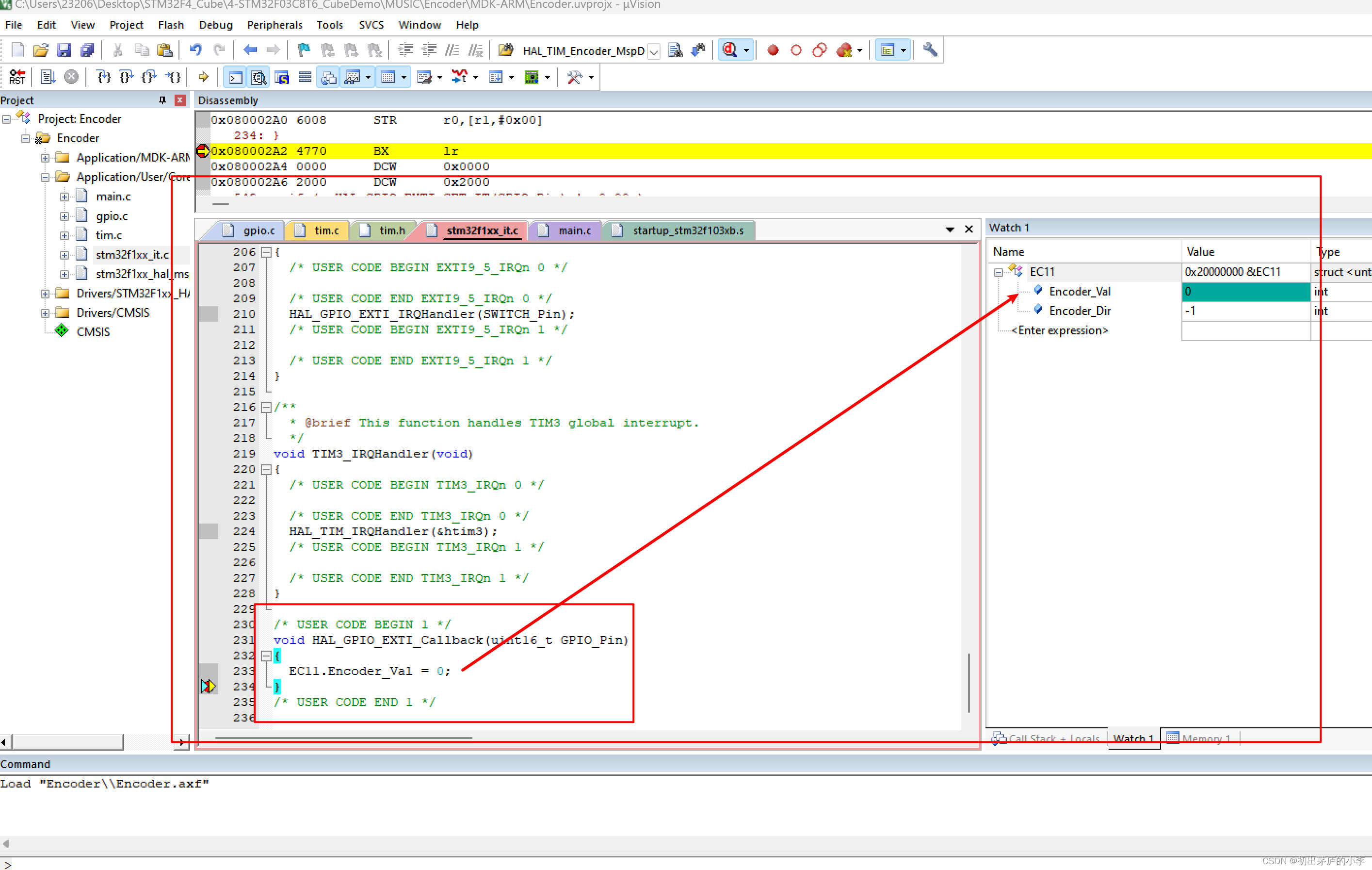The height and width of the screenshot is (870, 1372).
Task: Switch to the main.c editor tab
Action: coord(574,230)
